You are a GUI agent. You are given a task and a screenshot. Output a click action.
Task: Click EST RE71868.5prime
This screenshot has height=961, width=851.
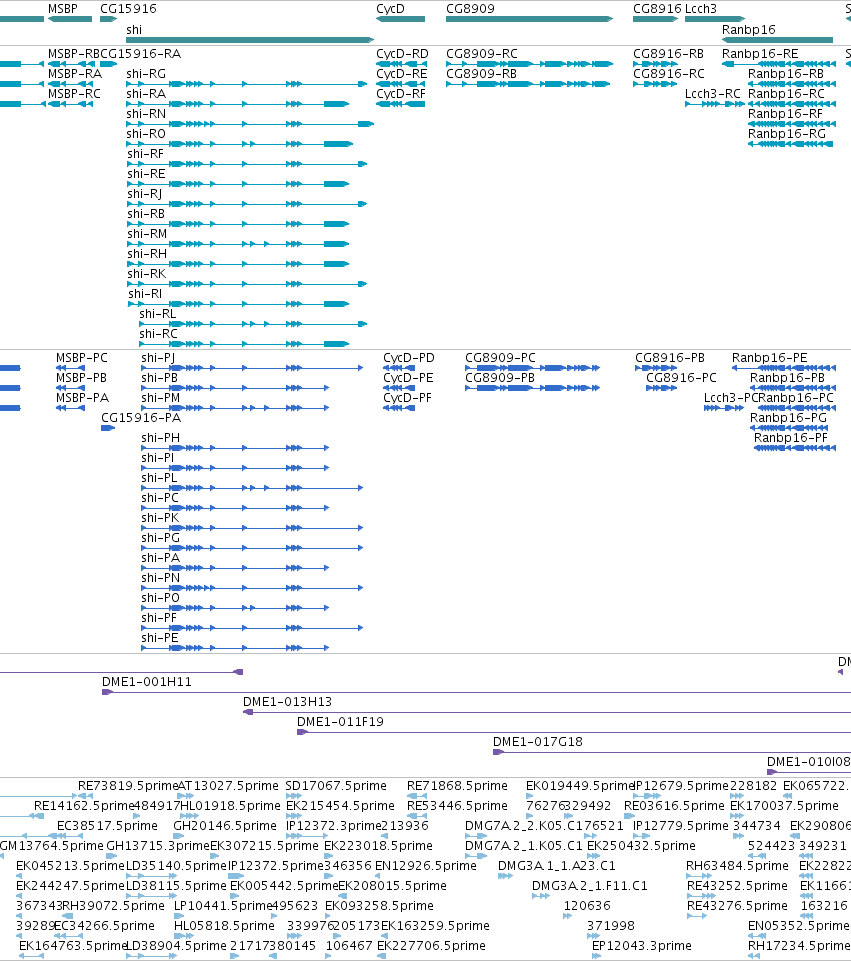457,786
